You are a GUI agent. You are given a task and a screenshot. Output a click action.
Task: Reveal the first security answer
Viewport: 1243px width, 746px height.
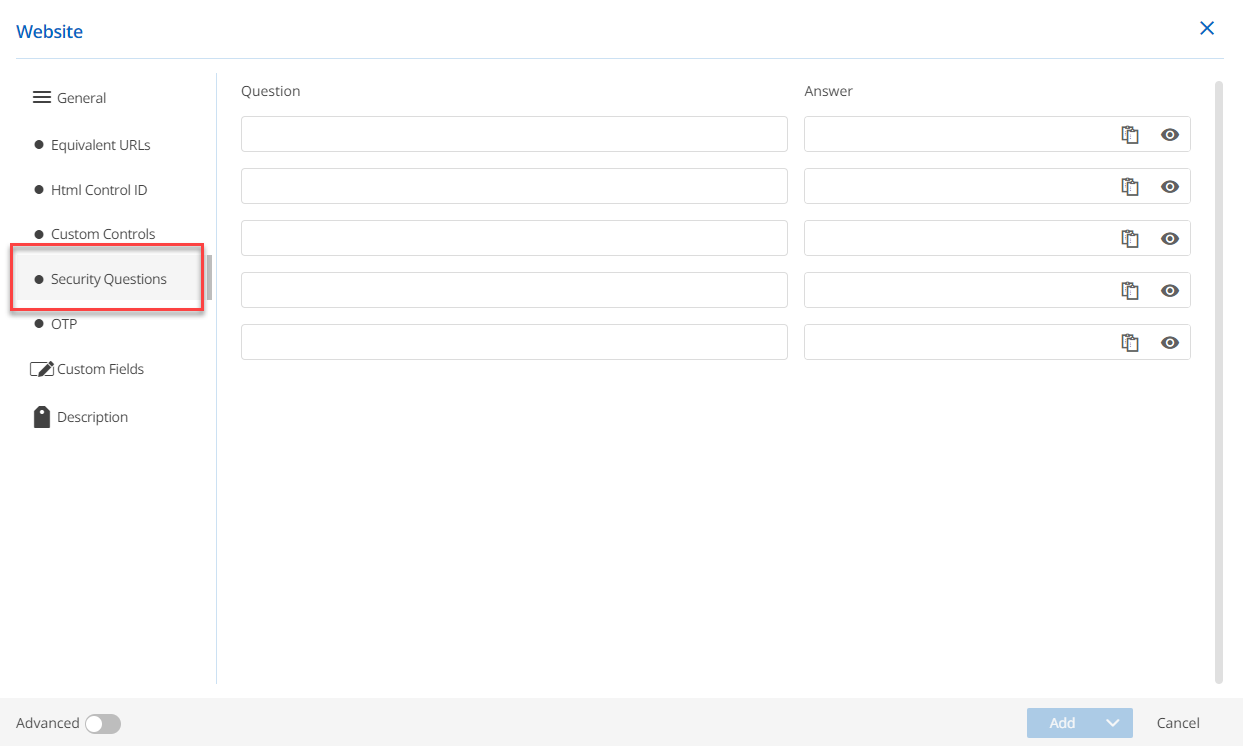point(1170,133)
